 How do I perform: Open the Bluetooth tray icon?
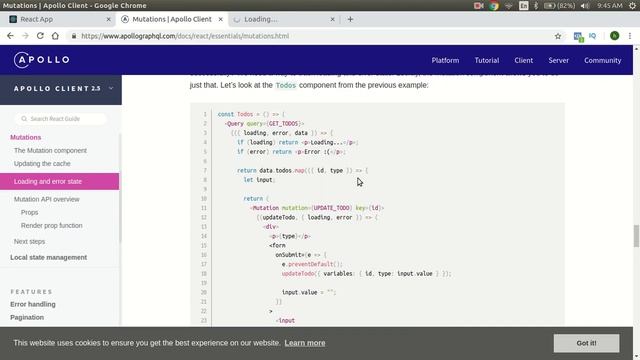[536, 6]
